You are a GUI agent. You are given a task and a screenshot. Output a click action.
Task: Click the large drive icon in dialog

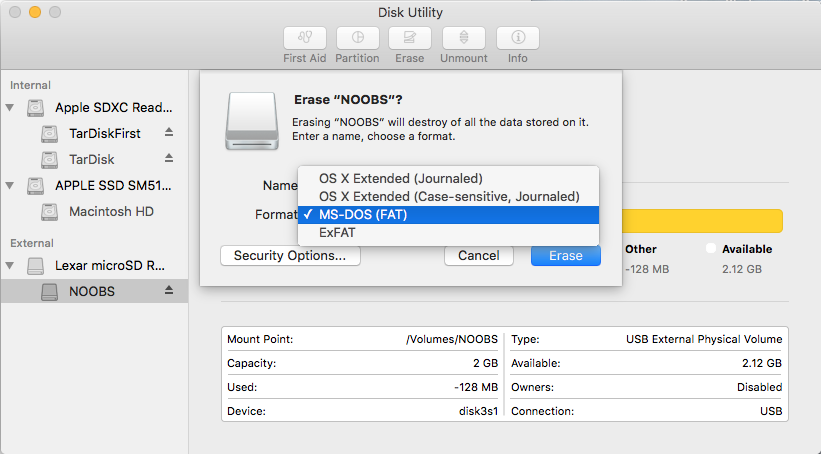click(x=252, y=121)
